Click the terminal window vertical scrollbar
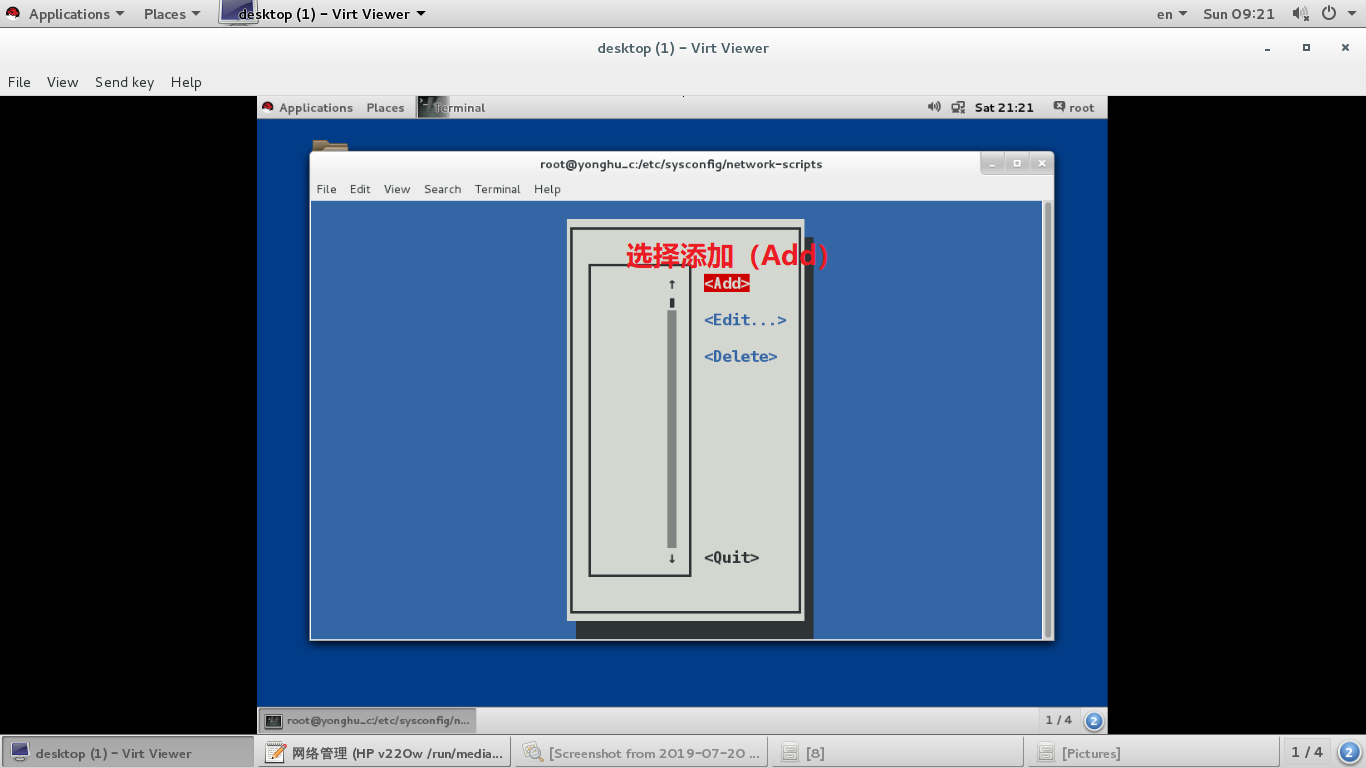This screenshot has height=768, width=1366. [x=1048, y=420]
